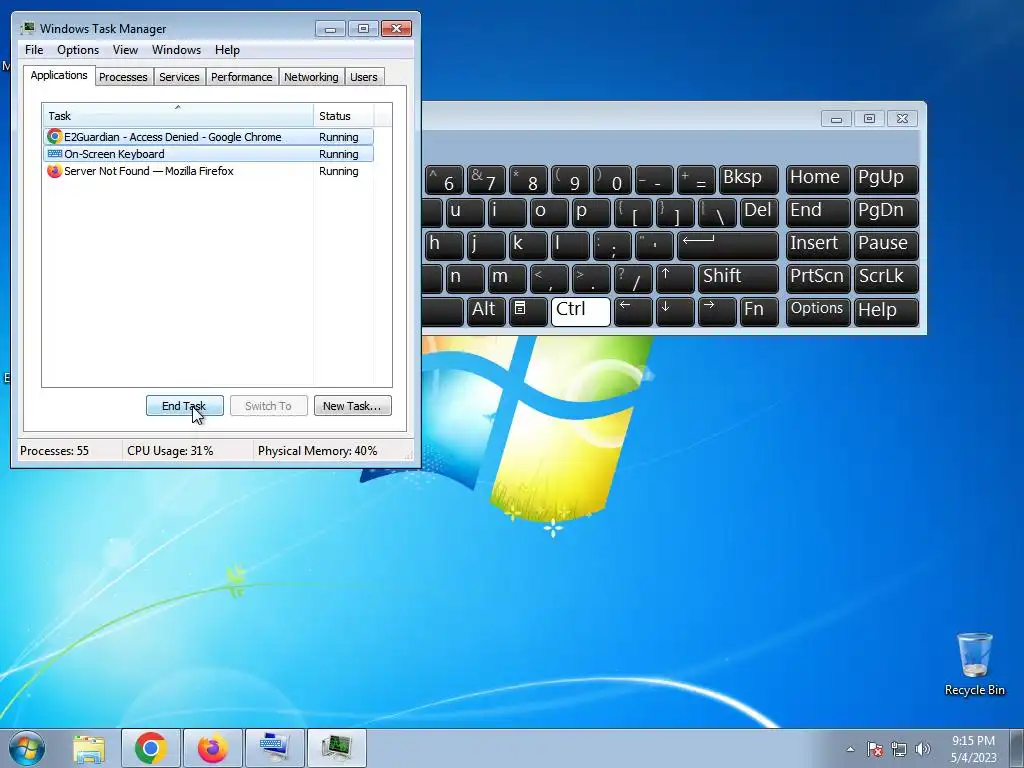Open Firefox from the taskbar
Viewport: 1024px width, 768px height.
212,748
